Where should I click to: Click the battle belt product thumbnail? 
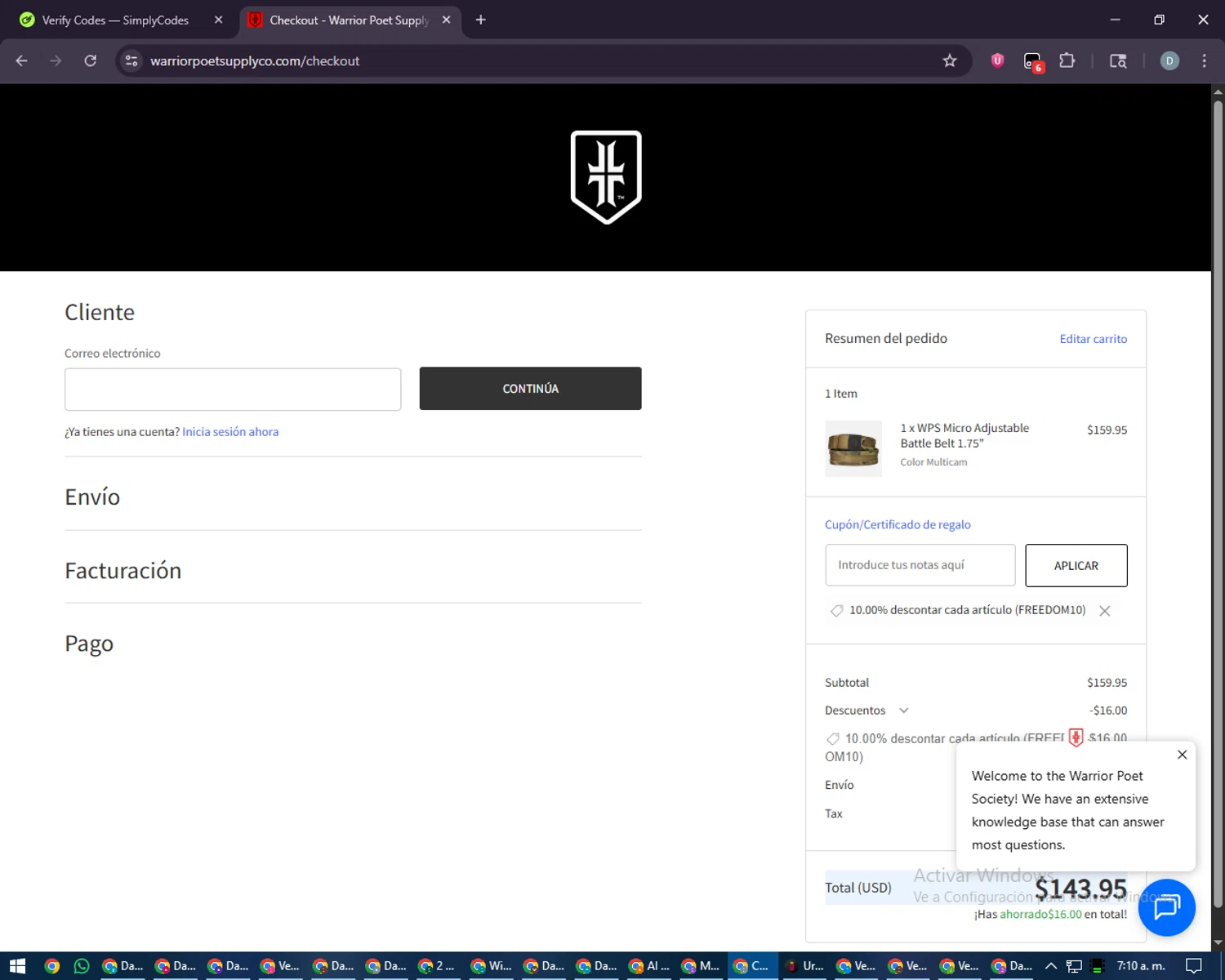(x=853, y=448)
